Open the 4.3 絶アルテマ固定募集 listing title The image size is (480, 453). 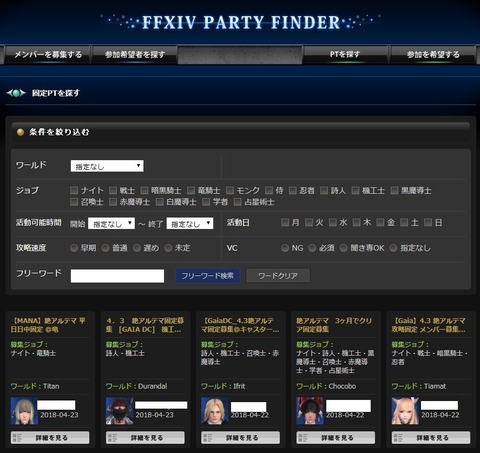[x=145, y=325]
